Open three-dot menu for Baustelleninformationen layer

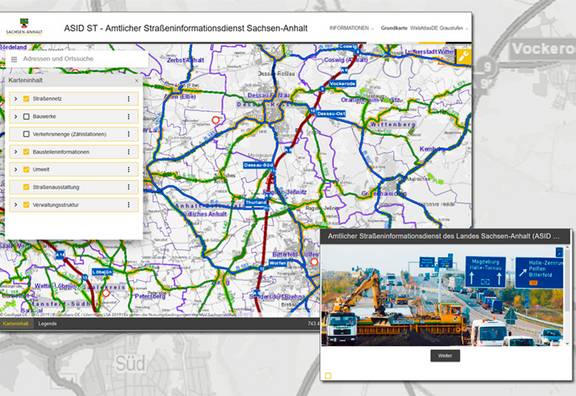129,152
